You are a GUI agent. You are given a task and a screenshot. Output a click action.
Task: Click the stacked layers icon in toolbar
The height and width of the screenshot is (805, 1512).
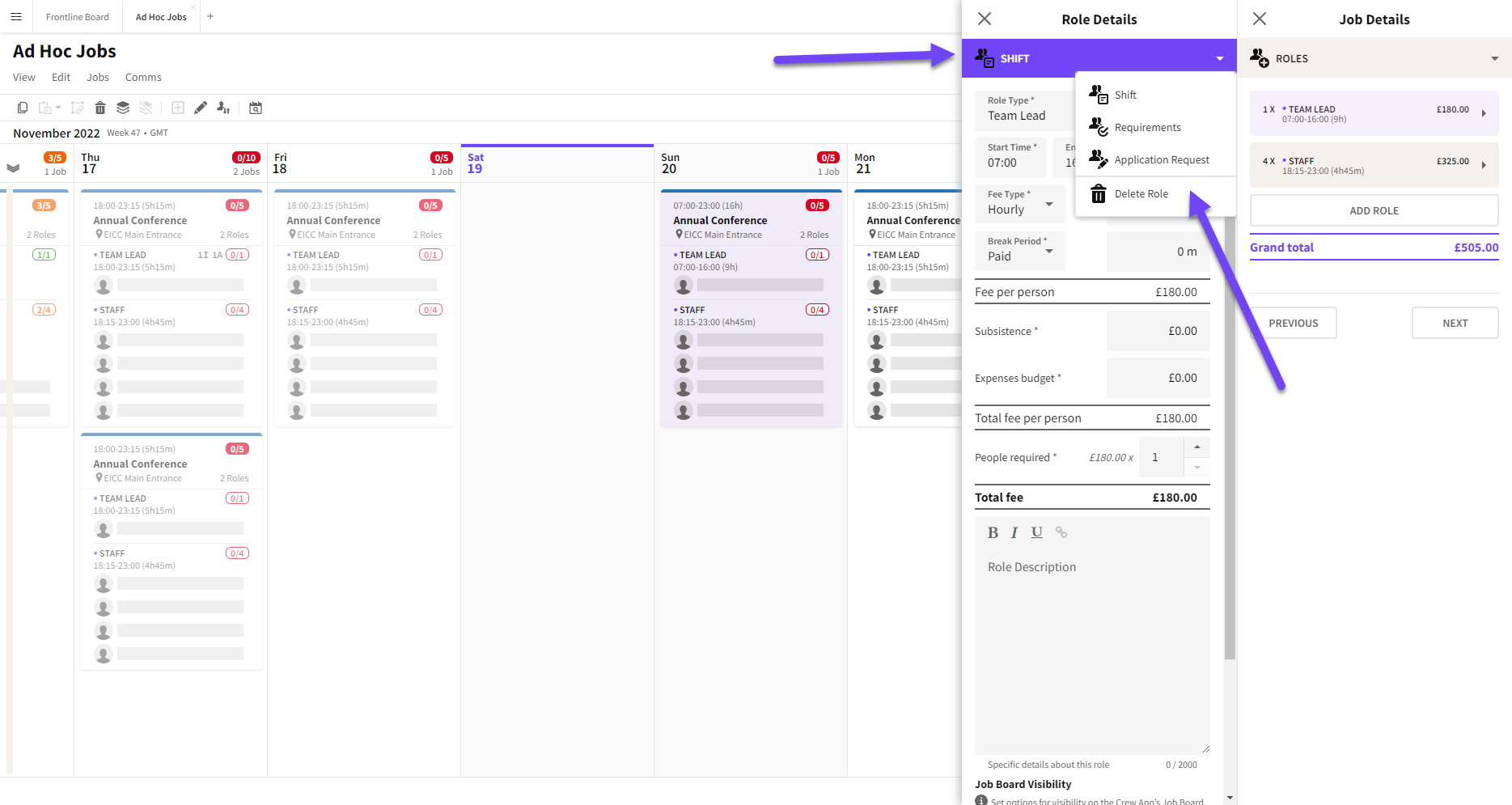123,108
